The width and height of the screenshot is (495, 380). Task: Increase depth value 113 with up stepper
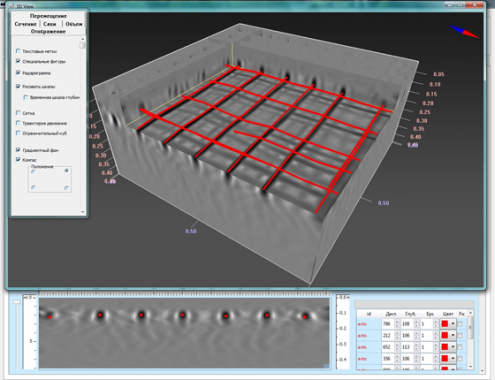416,345
